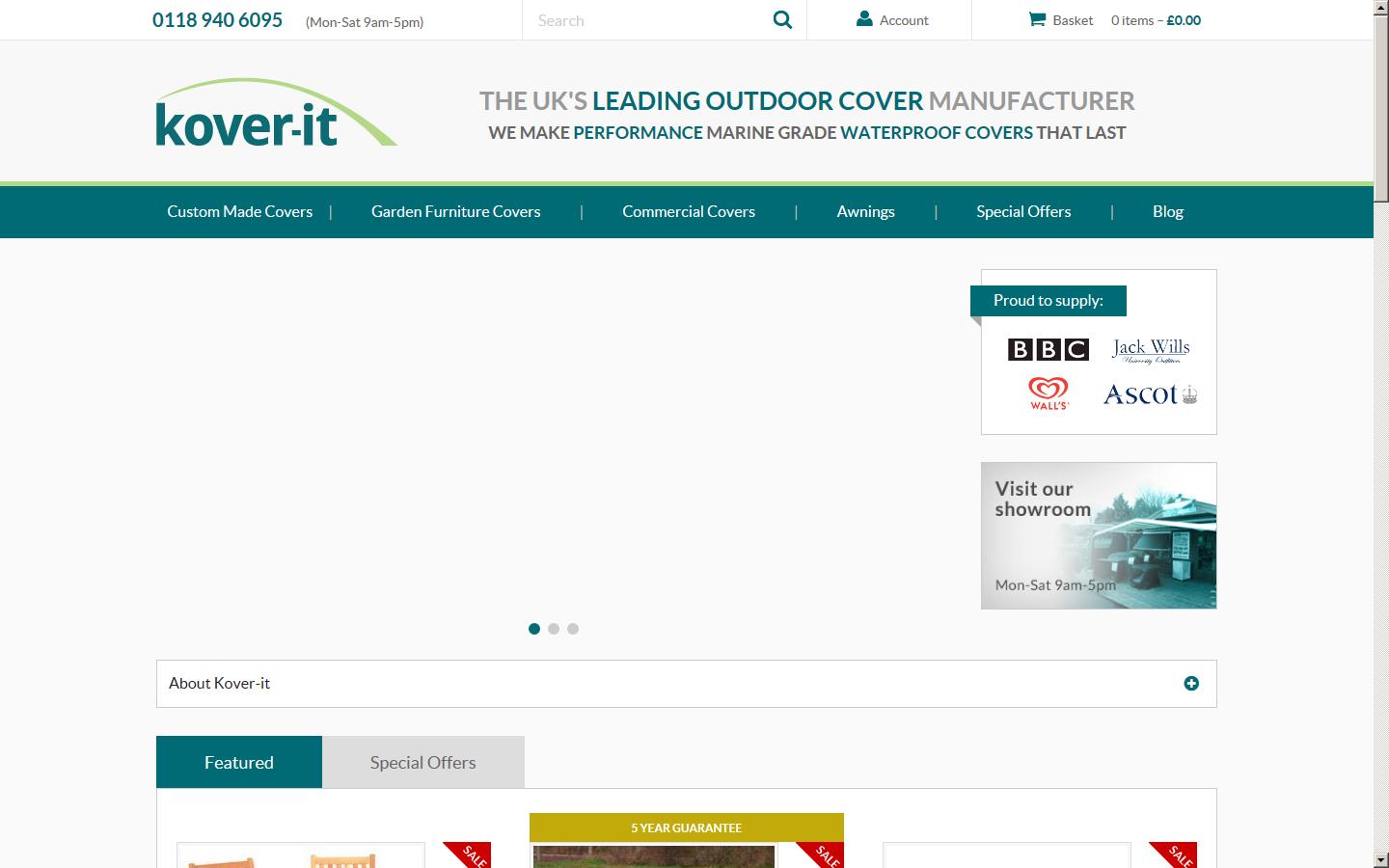
Task: Open Account via the user icon
Action: click(x=864, y=19)
